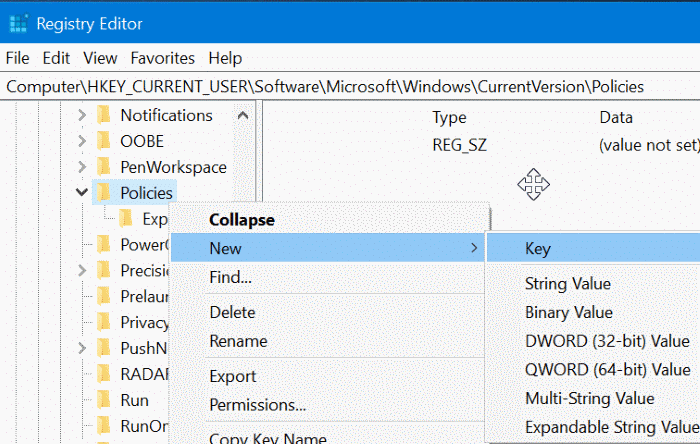Select the Notifications tree key label
This screenshot has width=700, height=444.
tap(167, 115)
